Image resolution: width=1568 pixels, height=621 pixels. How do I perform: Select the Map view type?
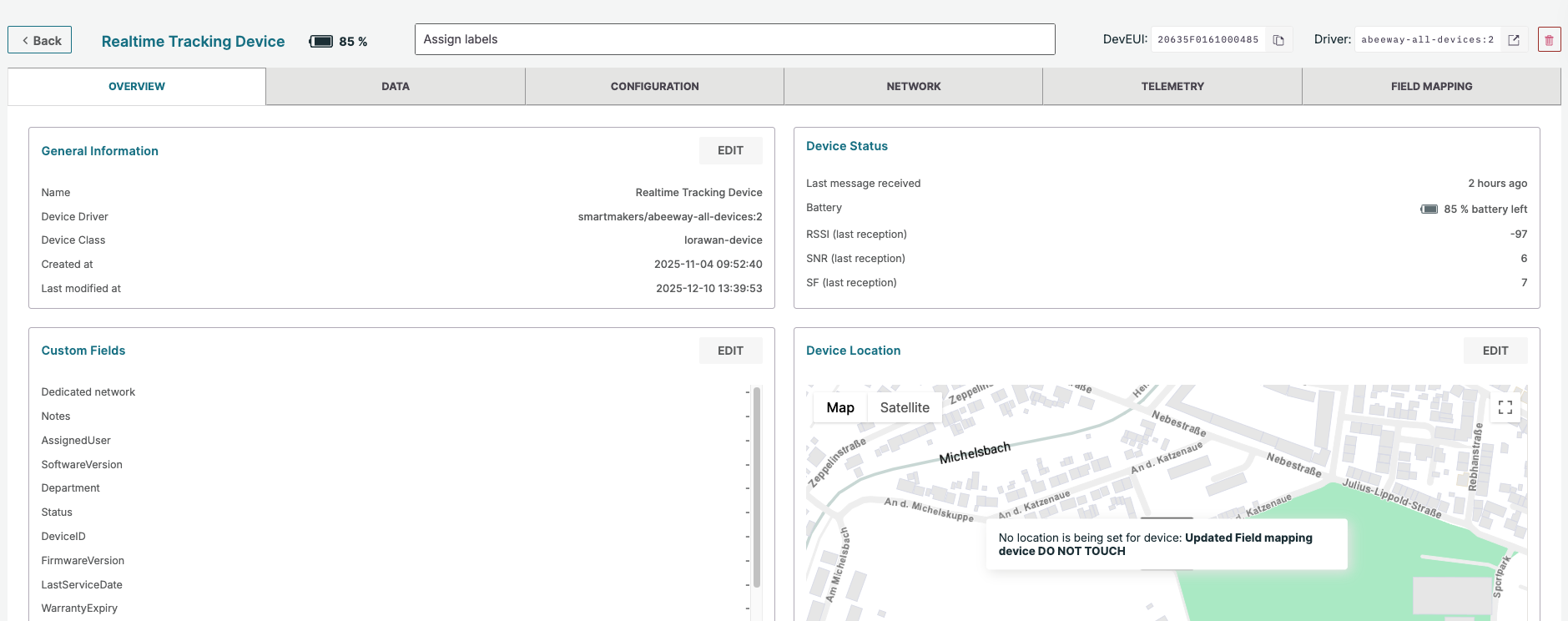(x=839, y=407)
